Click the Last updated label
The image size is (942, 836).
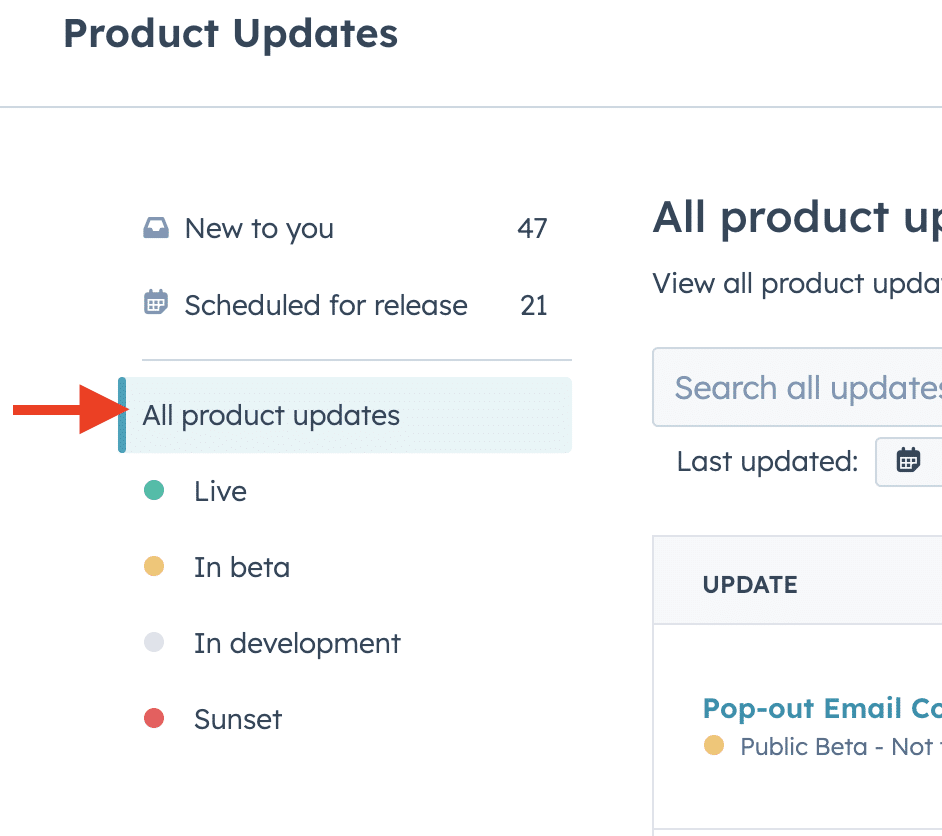767,461
